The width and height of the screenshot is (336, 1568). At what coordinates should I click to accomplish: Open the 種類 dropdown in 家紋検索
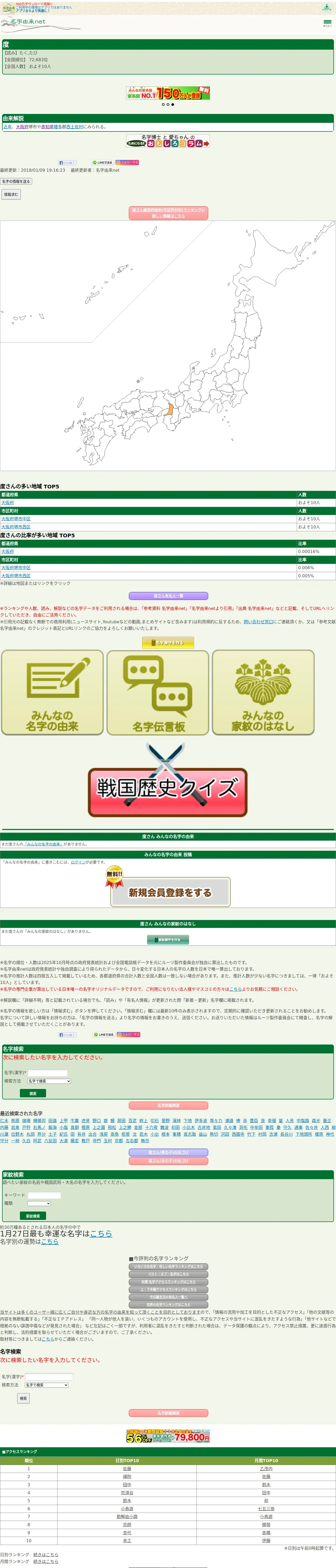click(x=39, y=1203)
